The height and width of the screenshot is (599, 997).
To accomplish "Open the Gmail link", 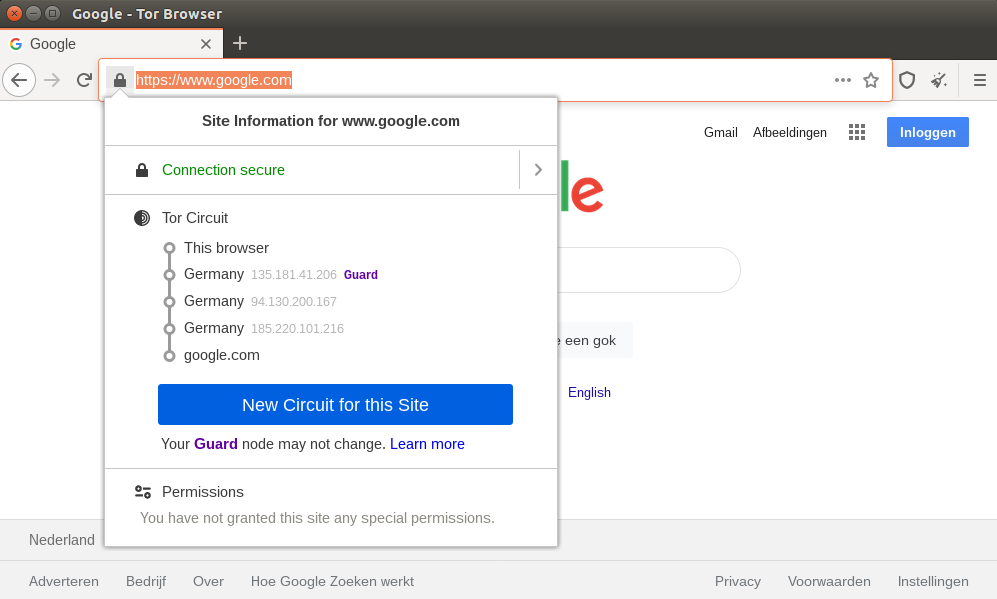I will [720, 132].
